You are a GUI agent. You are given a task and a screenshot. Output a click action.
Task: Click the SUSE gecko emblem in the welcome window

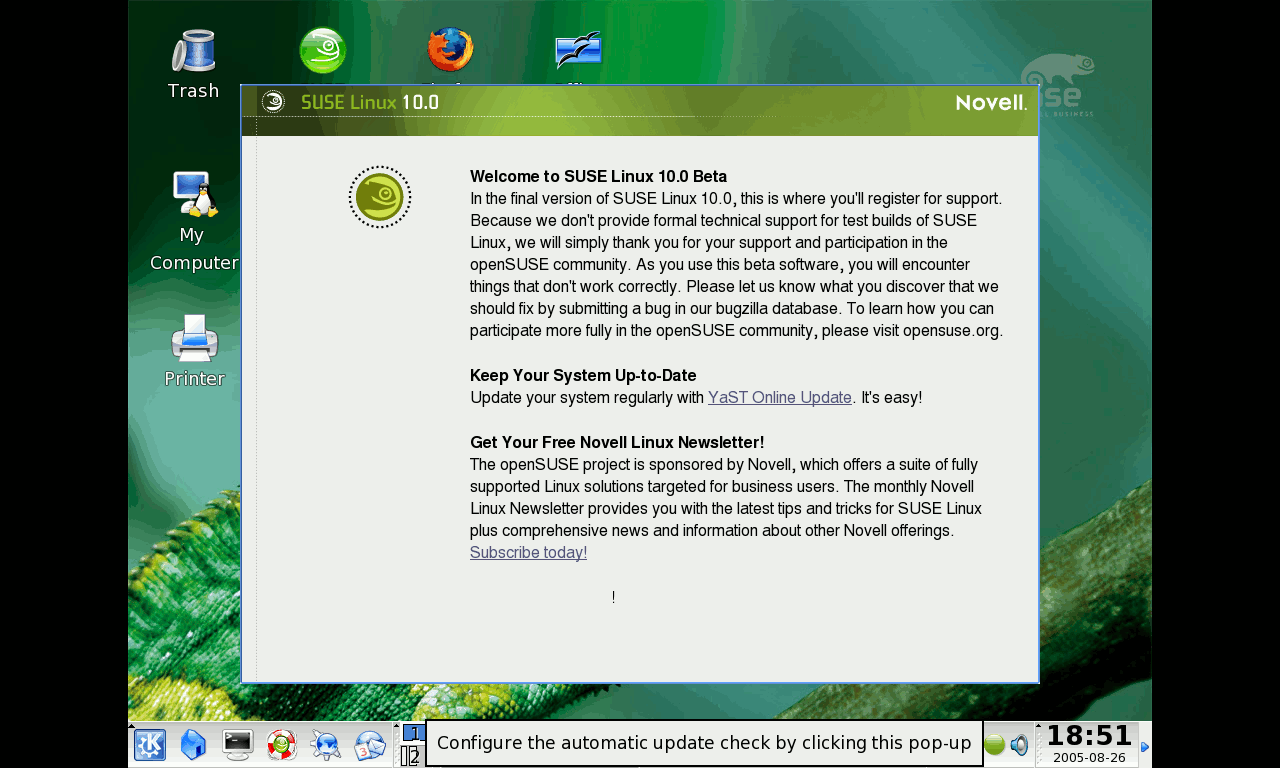[380, 197]
